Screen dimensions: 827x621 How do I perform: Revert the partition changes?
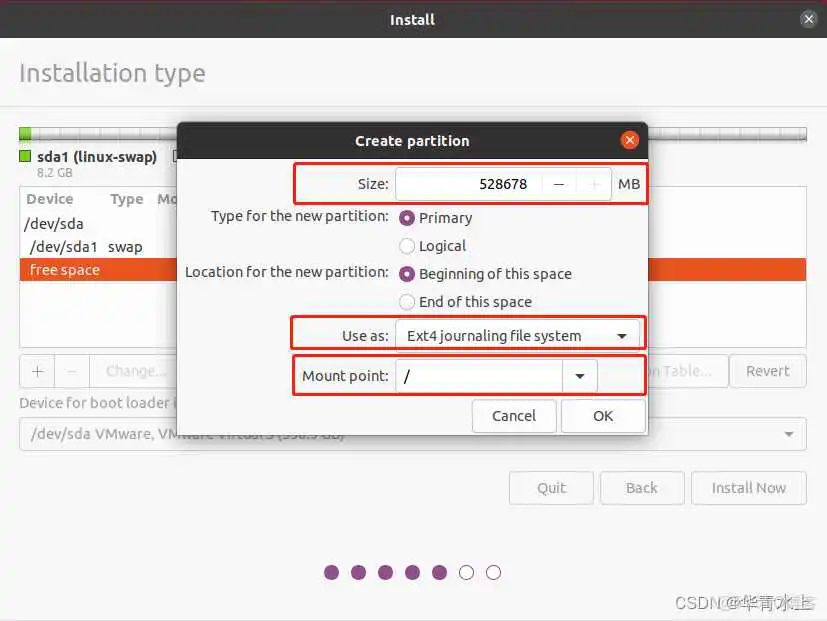(767, 371)
